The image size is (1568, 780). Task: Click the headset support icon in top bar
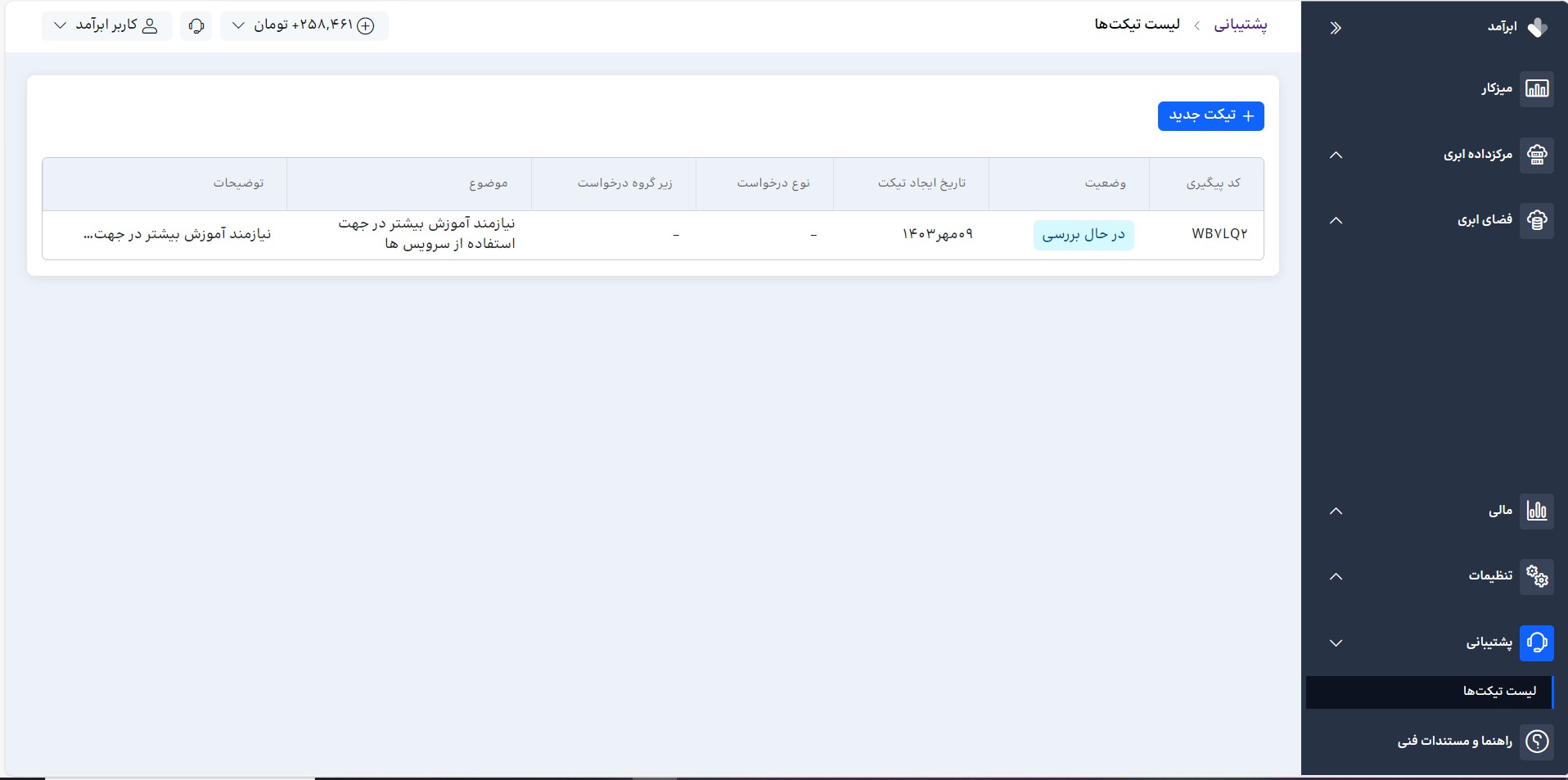[x=196, y=26]
